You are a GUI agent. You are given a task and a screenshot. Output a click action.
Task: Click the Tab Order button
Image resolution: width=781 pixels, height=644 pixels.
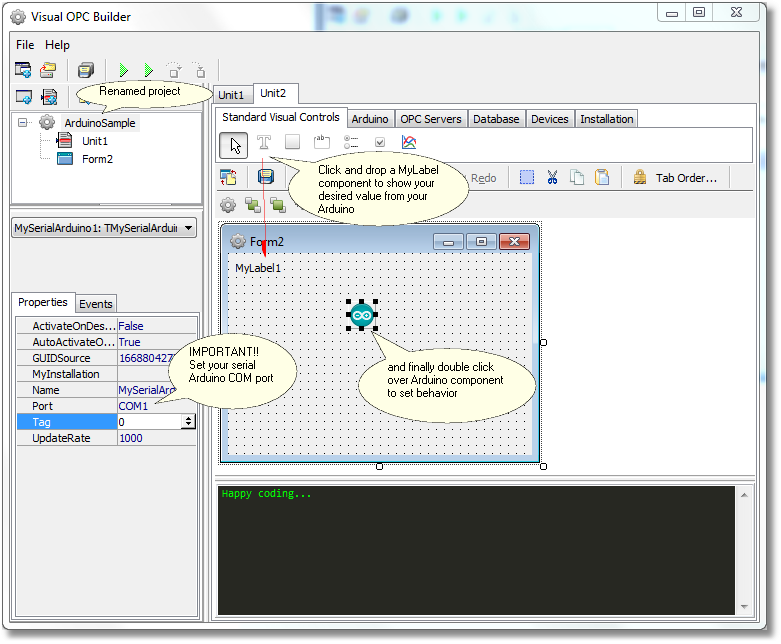pos(675,178)
